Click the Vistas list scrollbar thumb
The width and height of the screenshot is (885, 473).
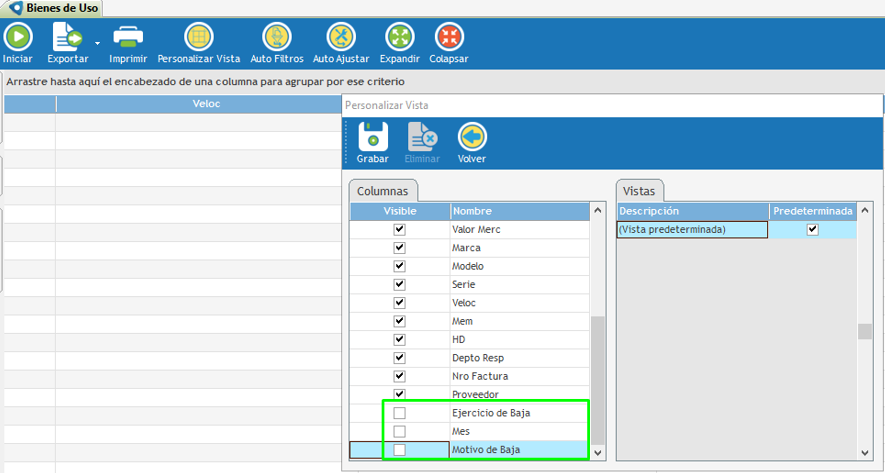pyautogui.click(x=864, y=332)
